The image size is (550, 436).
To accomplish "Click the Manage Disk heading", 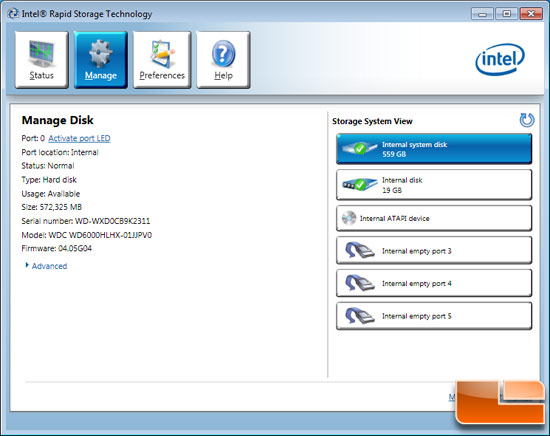I will coord(58,120).
